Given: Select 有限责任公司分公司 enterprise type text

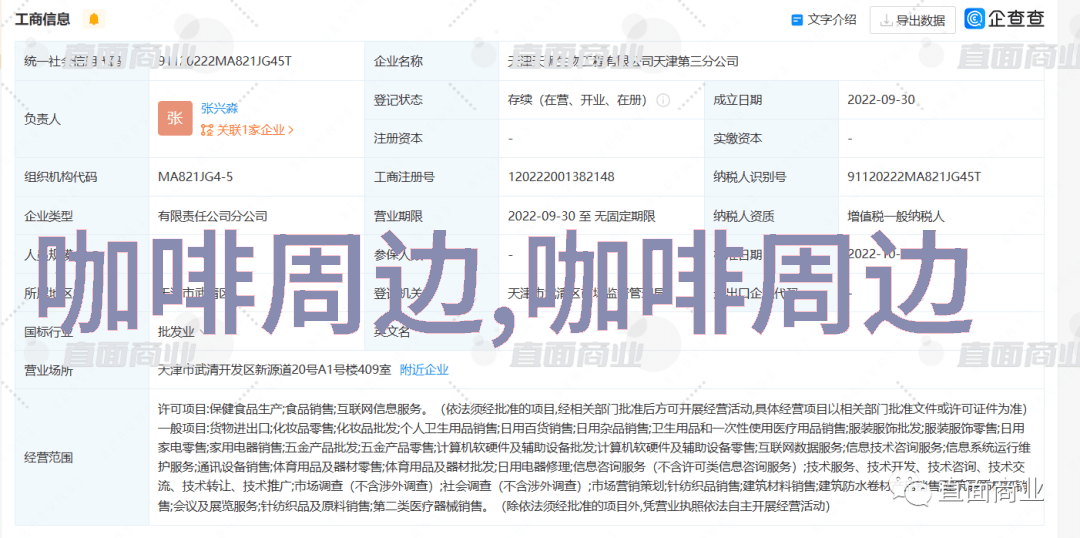Looking at the screenshot, I should coord(212,216).
